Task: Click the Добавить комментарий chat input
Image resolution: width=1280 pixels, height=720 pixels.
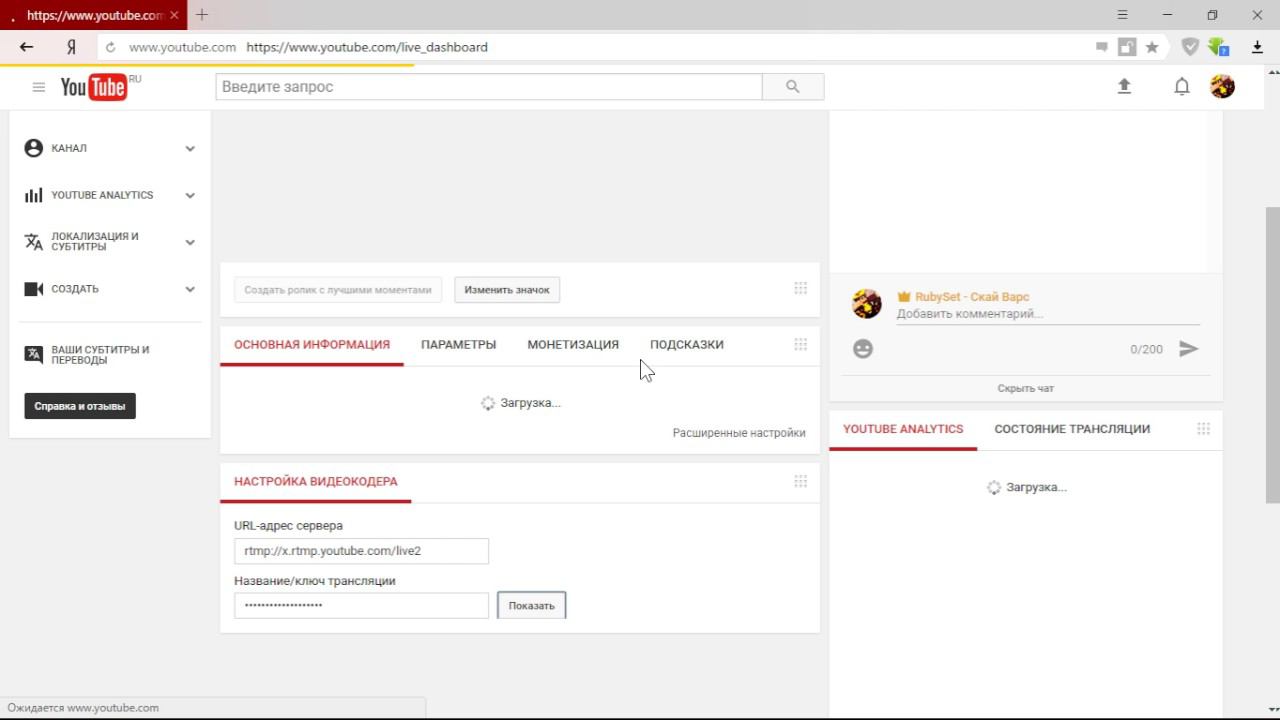Action: (1048, 314)
